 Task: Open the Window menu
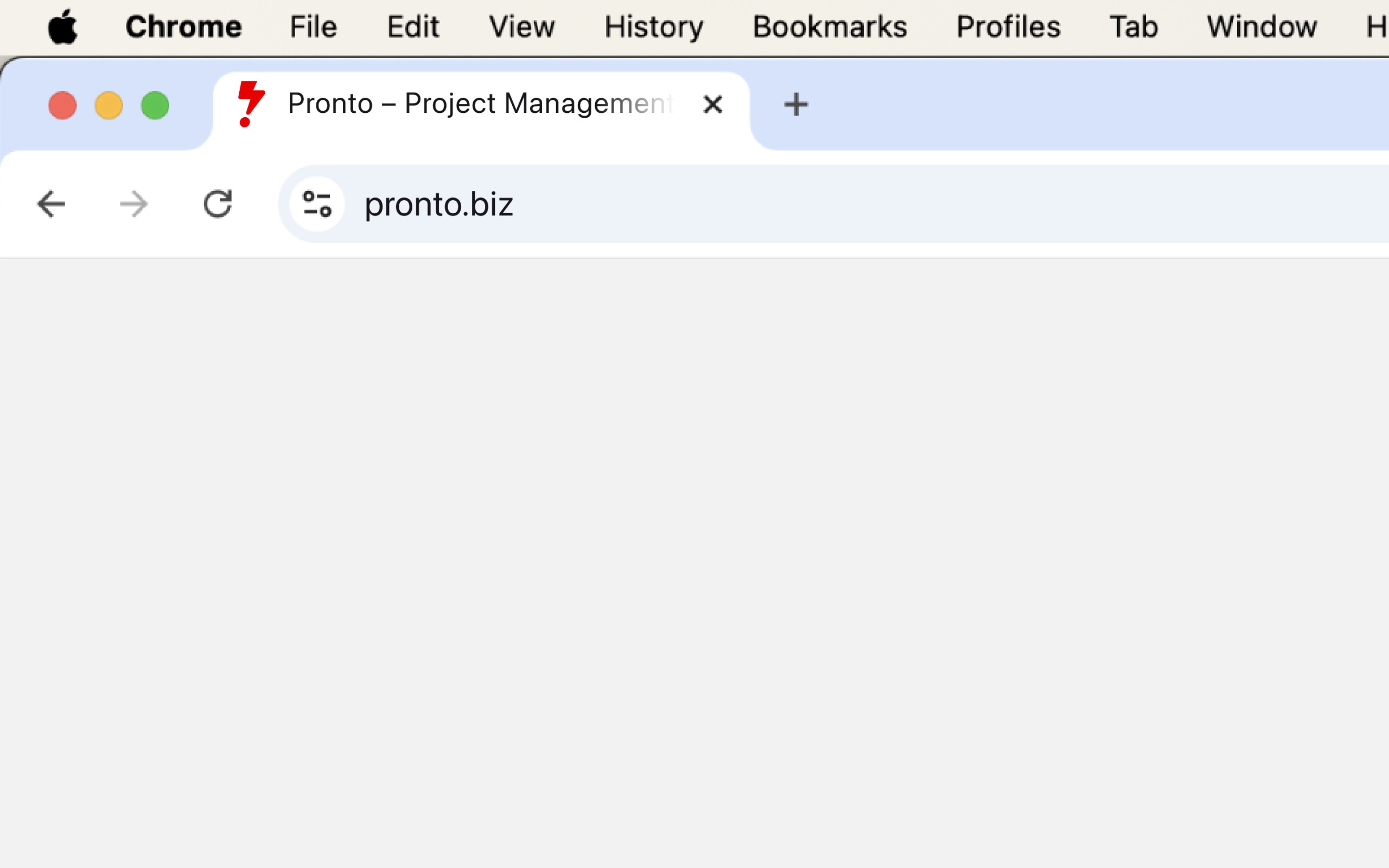(1261, 27)
